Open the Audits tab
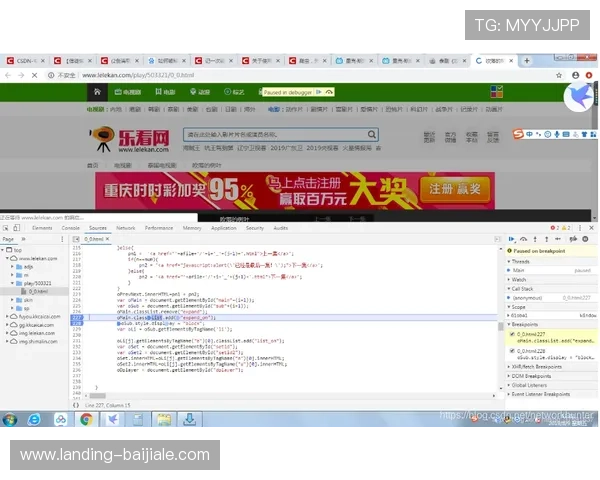600x480 pixels. (x=280, y=228)
